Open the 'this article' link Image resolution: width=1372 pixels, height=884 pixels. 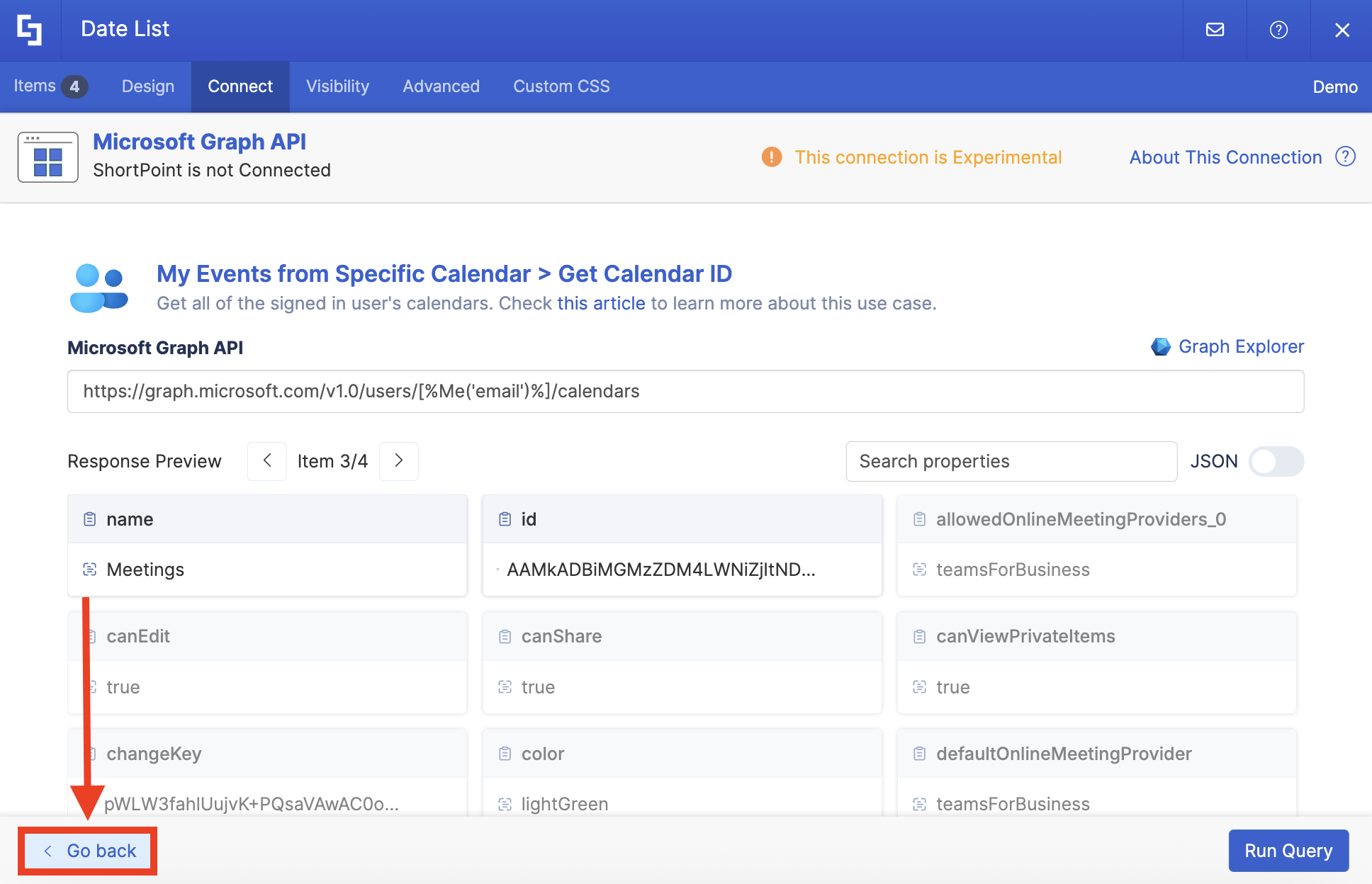click(601, 303)
